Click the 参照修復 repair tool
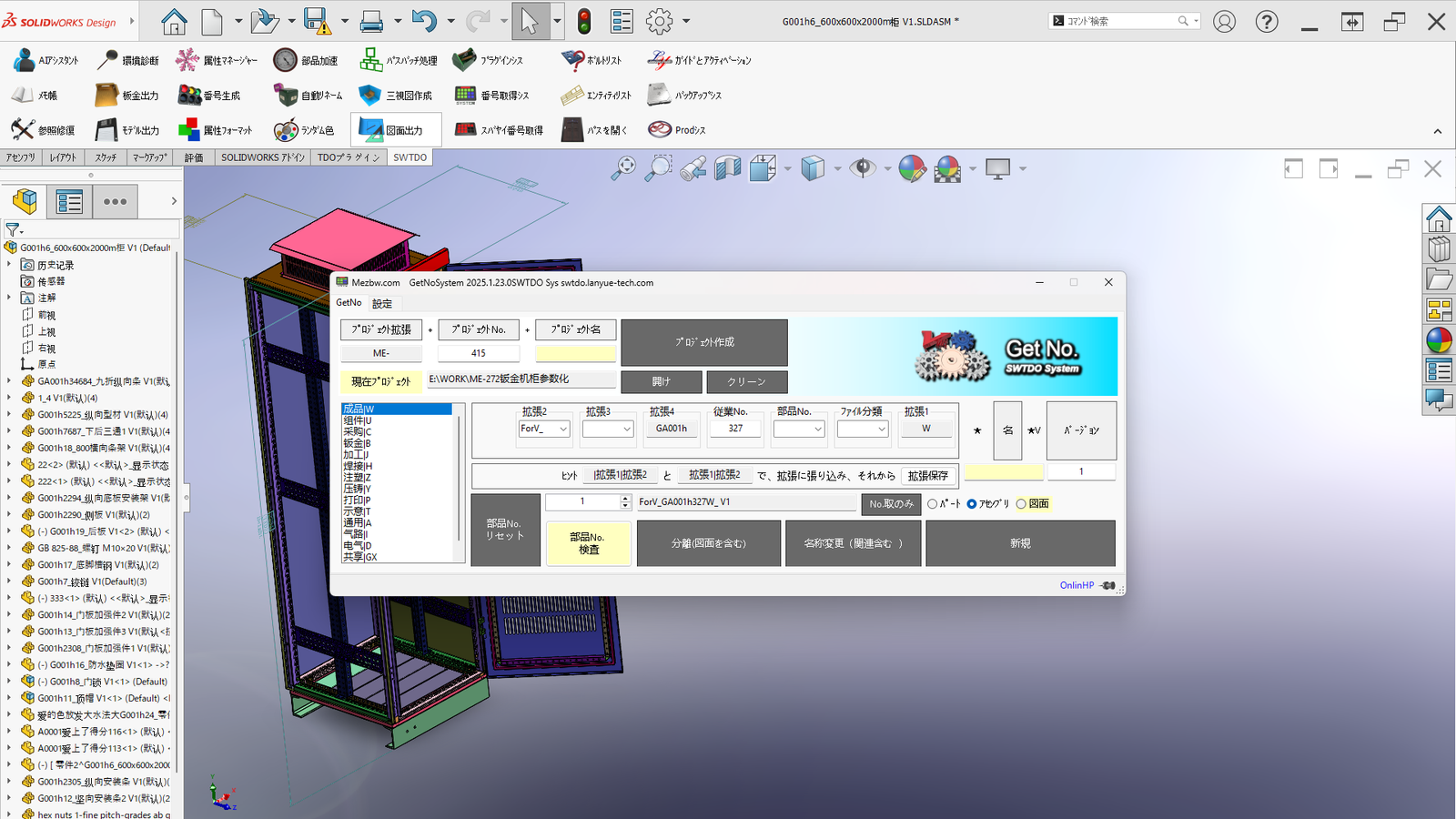The image size is (1456, 819). (x=43, y=130)
